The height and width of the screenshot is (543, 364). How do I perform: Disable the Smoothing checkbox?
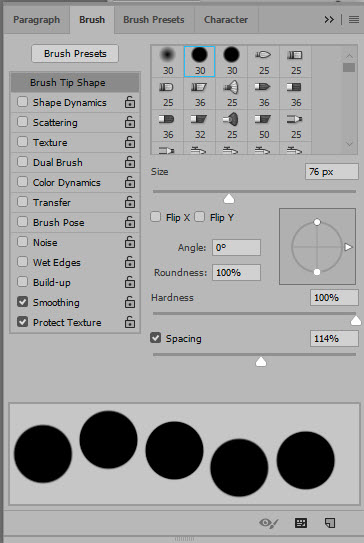click(x=23, y=302)
